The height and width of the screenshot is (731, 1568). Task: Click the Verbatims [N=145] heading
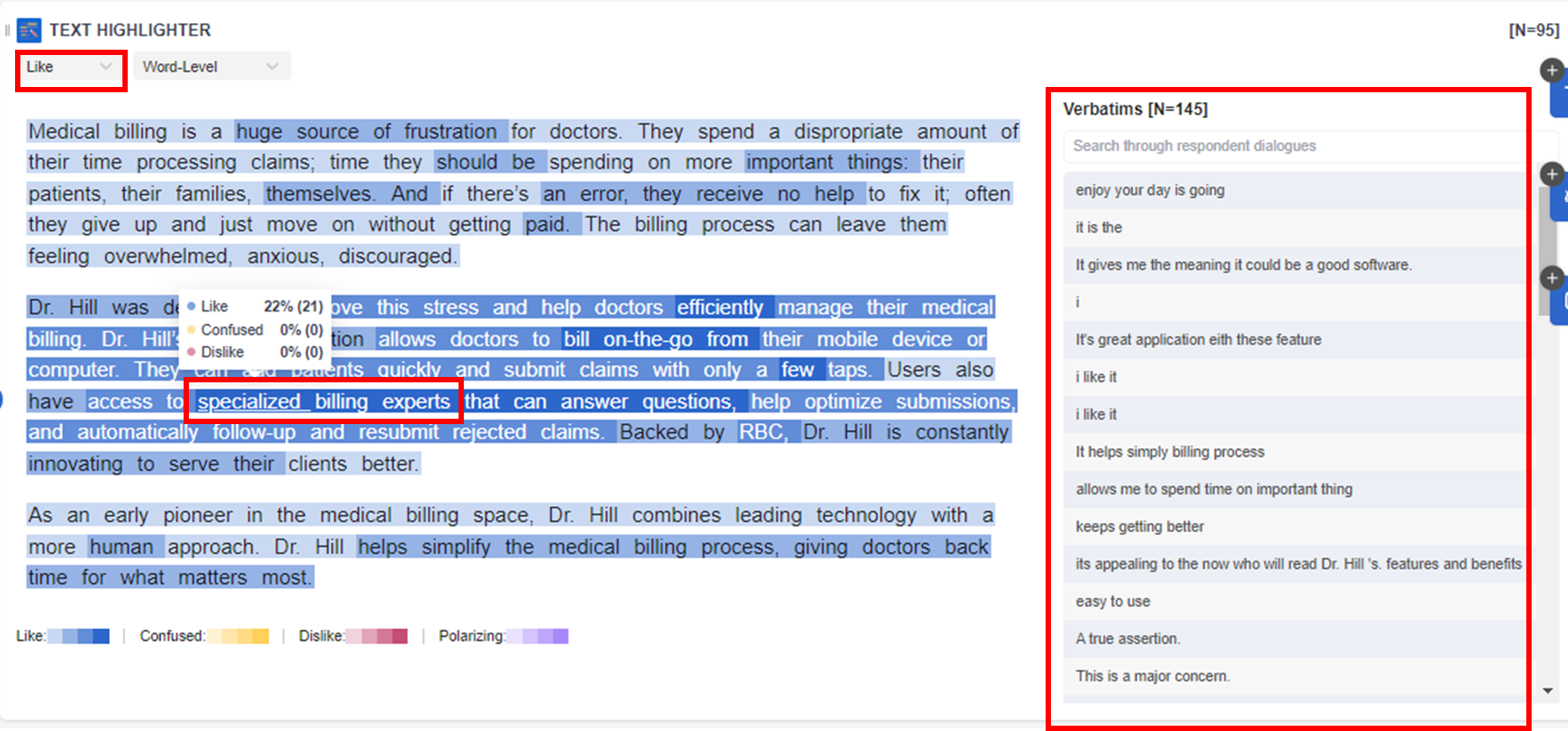[x=1135, y=109]
